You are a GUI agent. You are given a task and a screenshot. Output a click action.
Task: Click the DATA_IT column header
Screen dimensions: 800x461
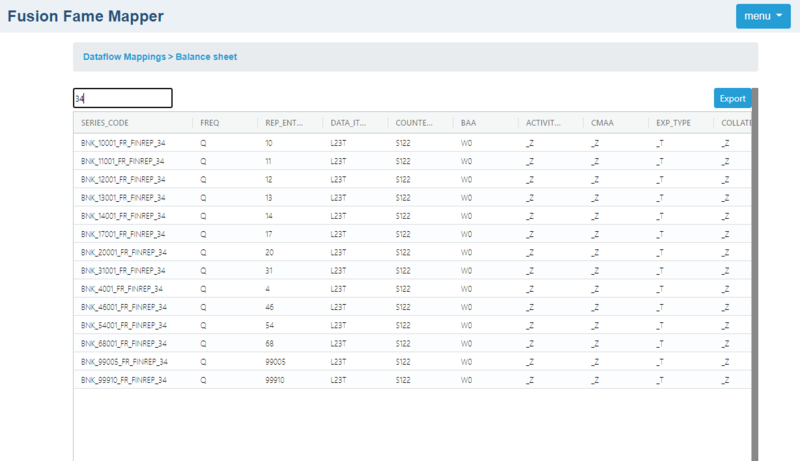tap(348, 123)
